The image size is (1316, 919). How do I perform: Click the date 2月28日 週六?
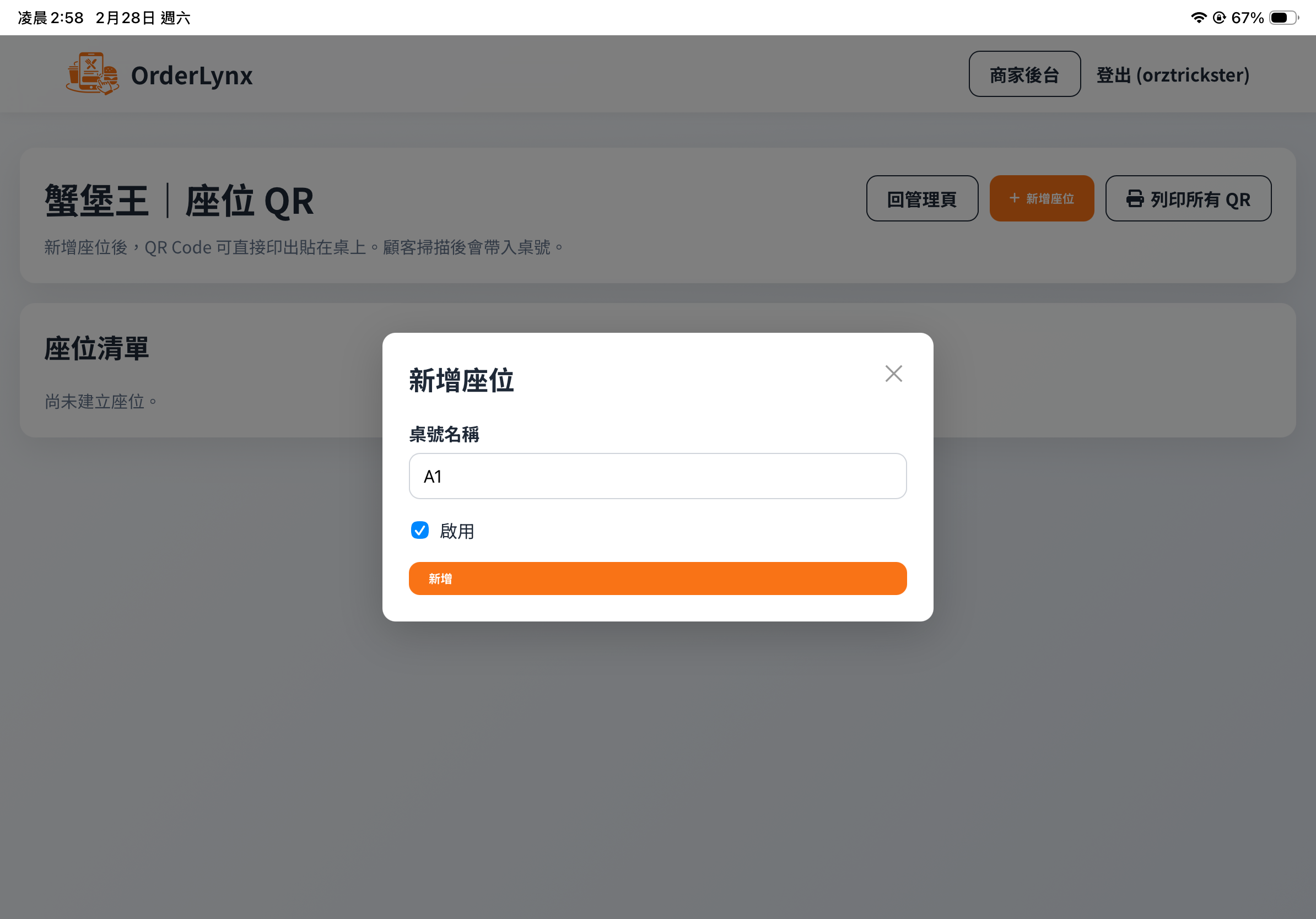click(x=143, y=18)
